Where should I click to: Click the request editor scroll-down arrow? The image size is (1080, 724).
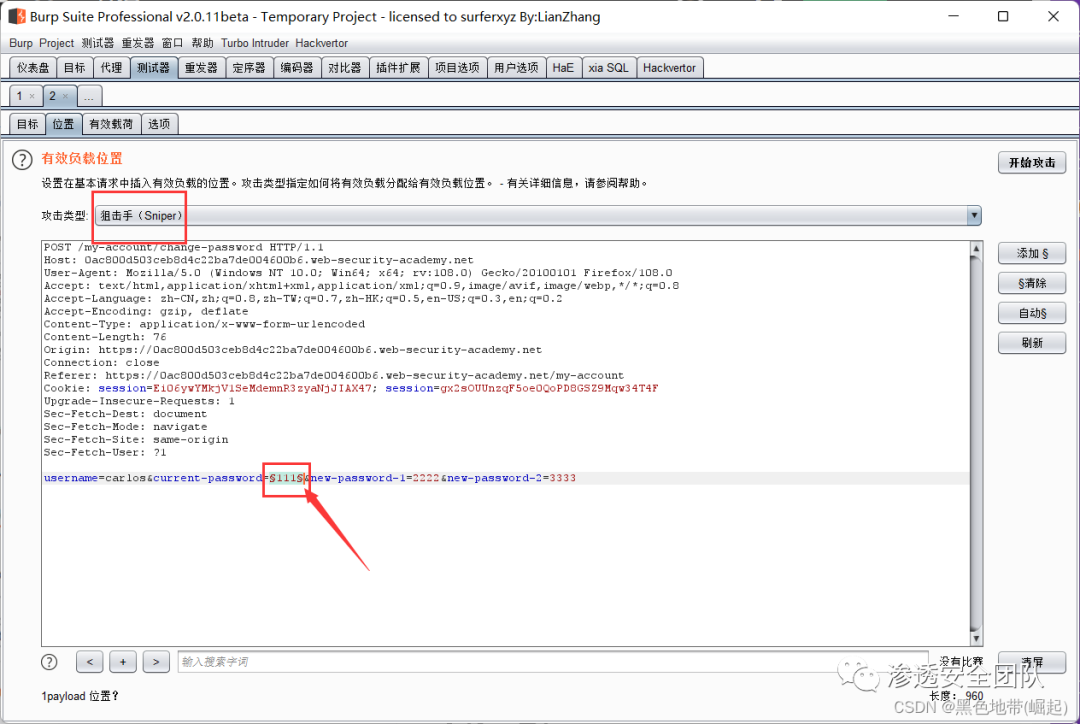coord(975,639)
